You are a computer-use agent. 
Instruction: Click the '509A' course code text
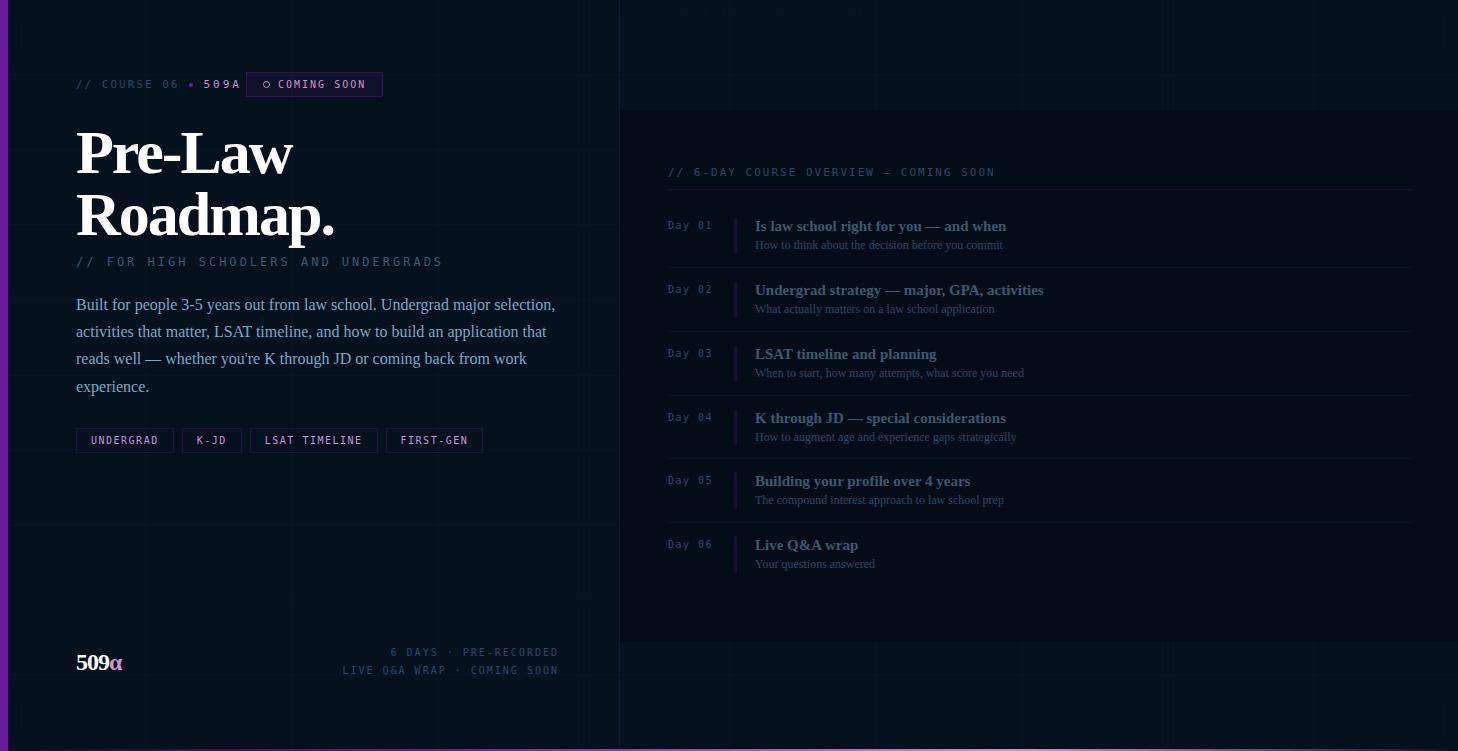click(x=222, y=85)
